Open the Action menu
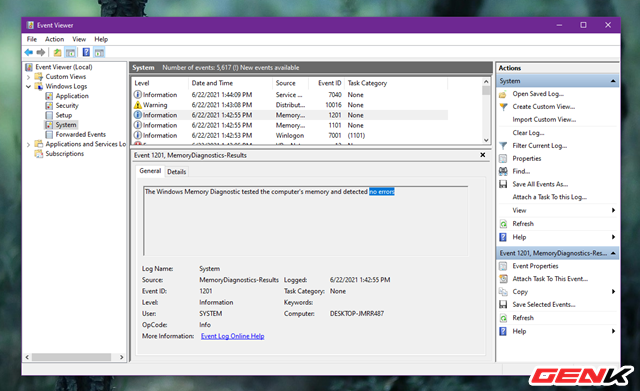 pos(54,39)
